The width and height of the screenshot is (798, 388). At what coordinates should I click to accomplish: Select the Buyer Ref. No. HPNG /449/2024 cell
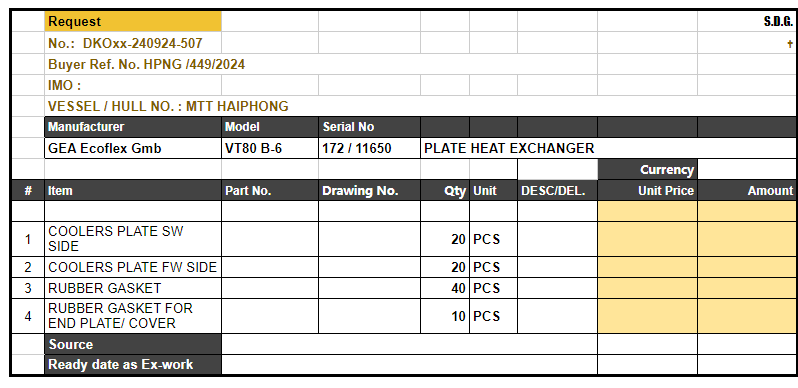321,64
